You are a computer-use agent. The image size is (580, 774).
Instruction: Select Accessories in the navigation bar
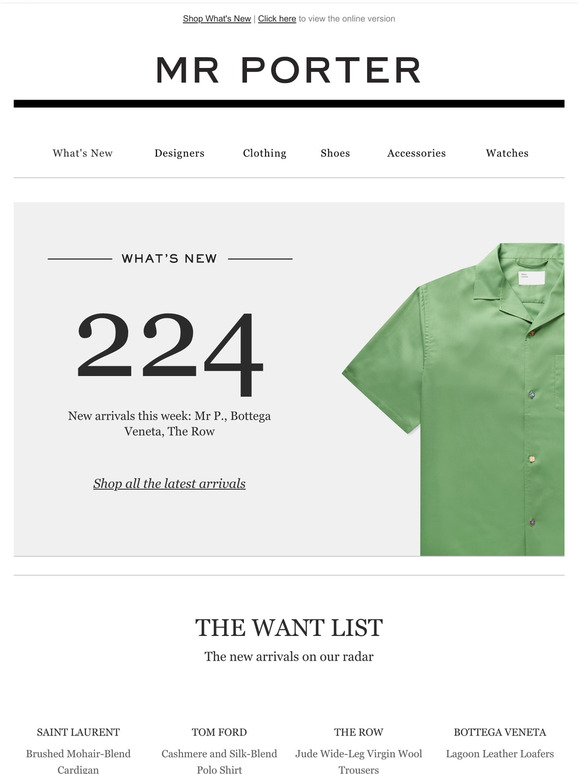tap(417, 153)
